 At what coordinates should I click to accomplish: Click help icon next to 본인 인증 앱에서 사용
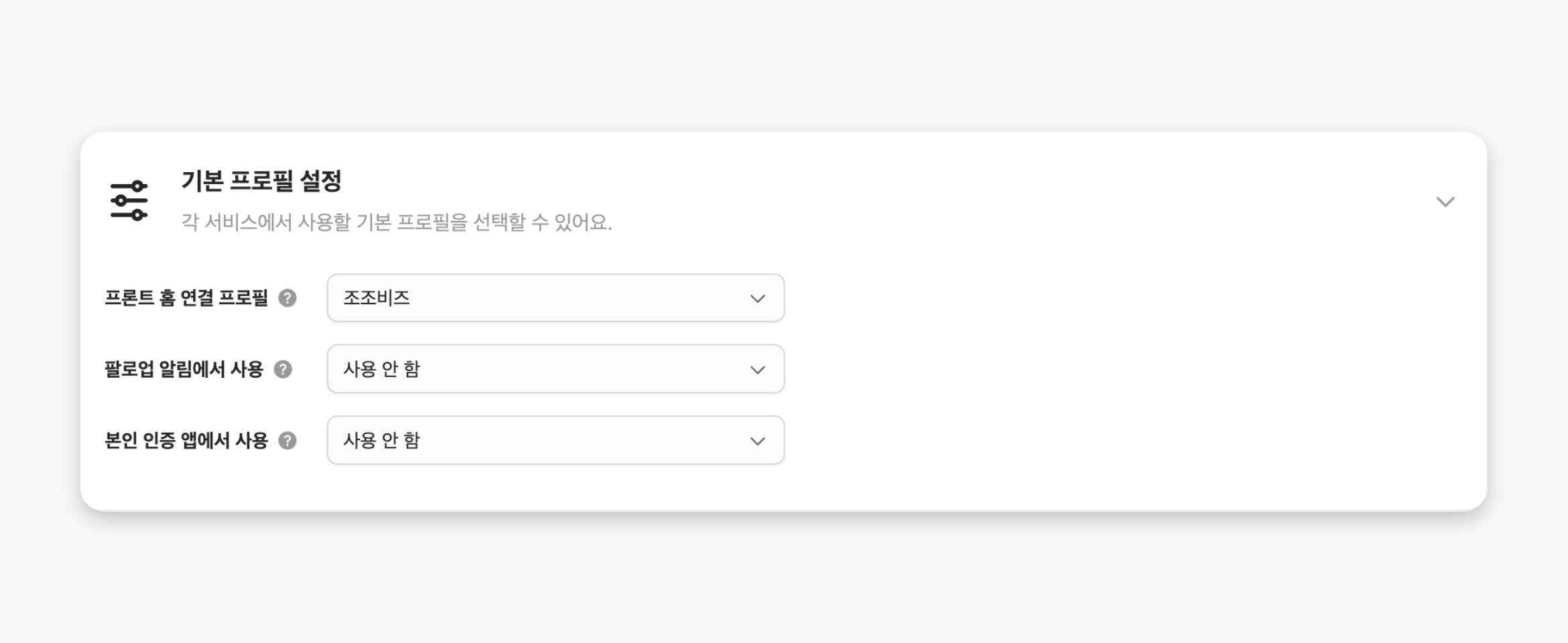pos(287,441)
